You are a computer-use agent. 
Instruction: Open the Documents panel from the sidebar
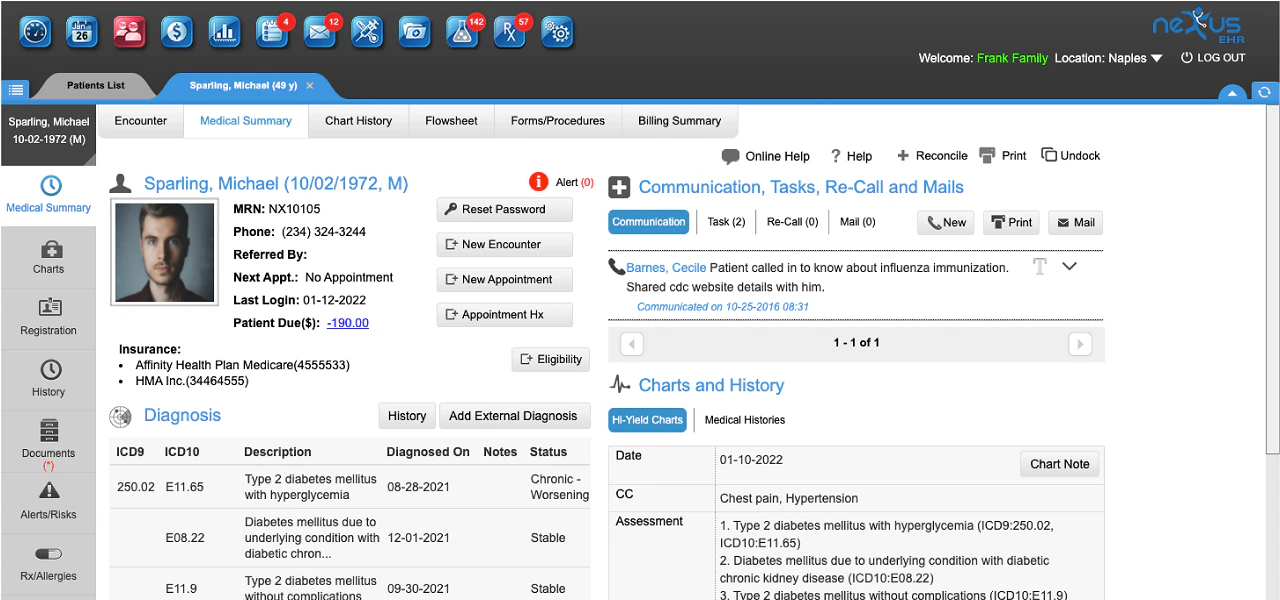point(48,443)
